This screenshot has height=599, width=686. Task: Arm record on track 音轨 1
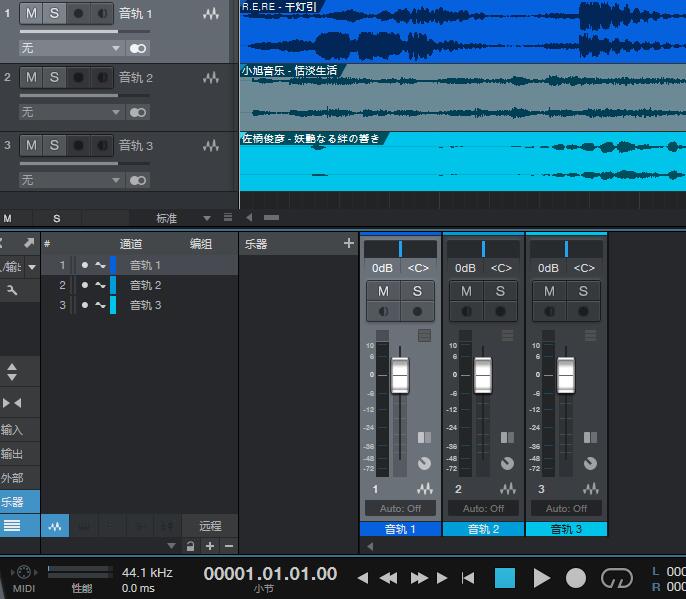78,13
